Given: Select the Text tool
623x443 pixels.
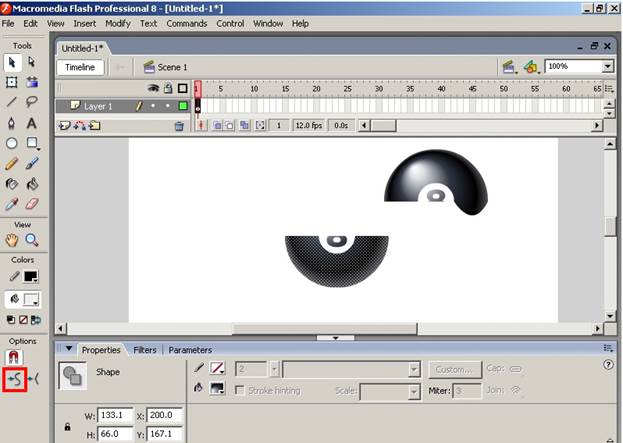Looking at the screenshot, I should pos(32,123).
